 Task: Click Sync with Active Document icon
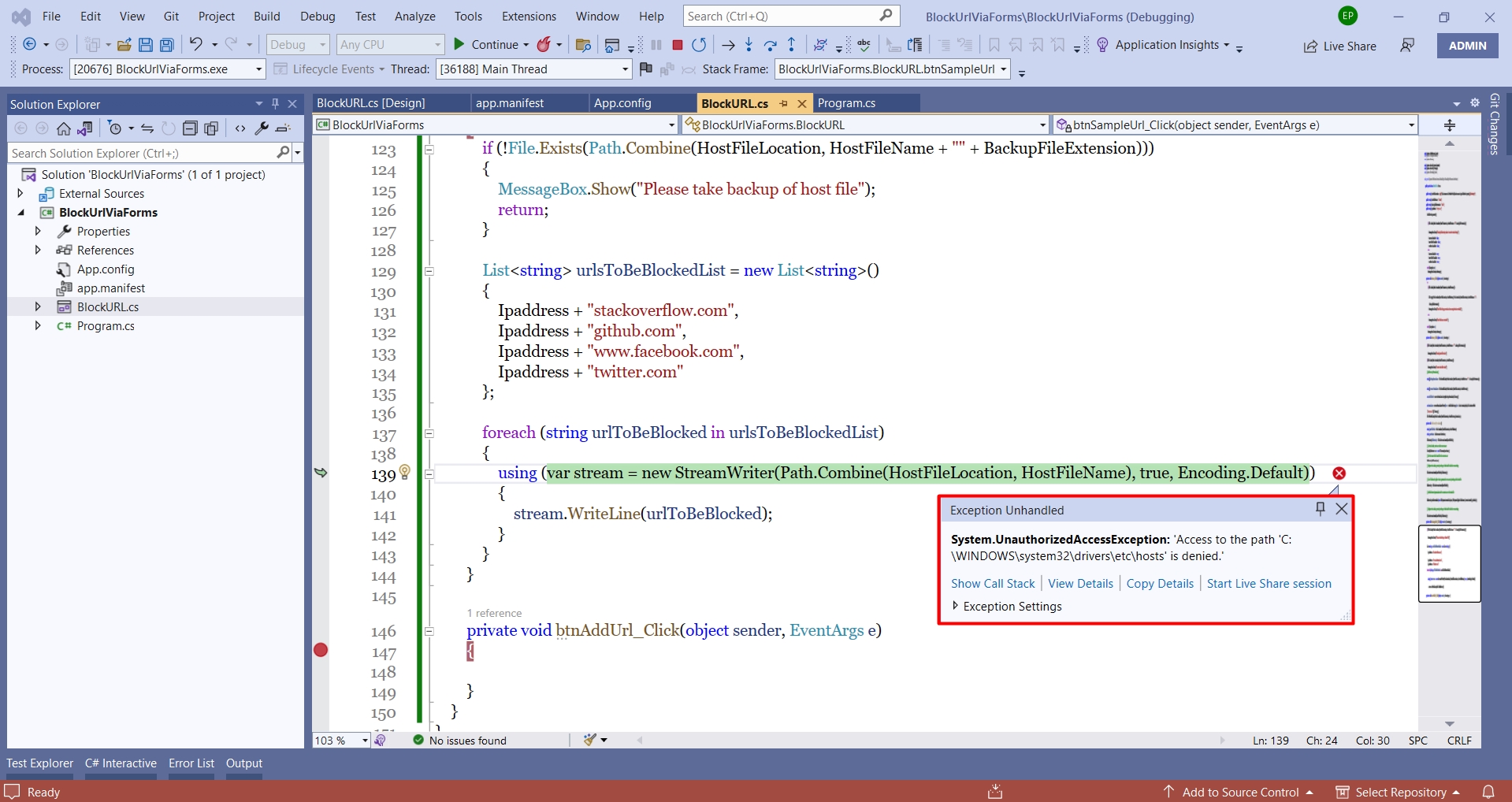click(x=147, y=128)
